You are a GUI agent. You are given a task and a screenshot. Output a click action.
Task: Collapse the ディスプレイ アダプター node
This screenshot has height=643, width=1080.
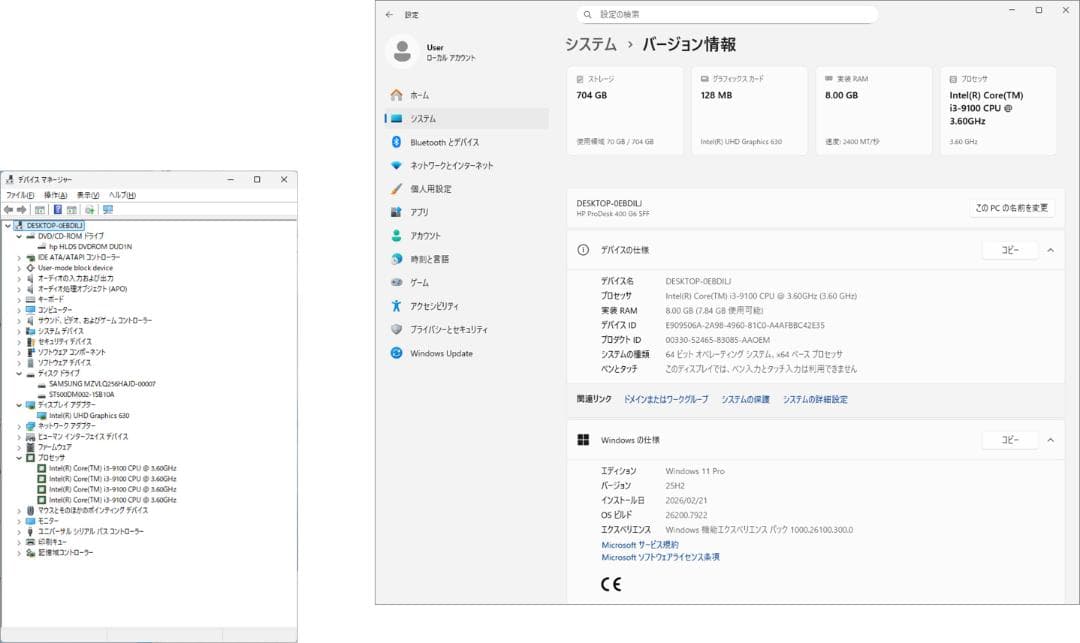tap(19, 405)
